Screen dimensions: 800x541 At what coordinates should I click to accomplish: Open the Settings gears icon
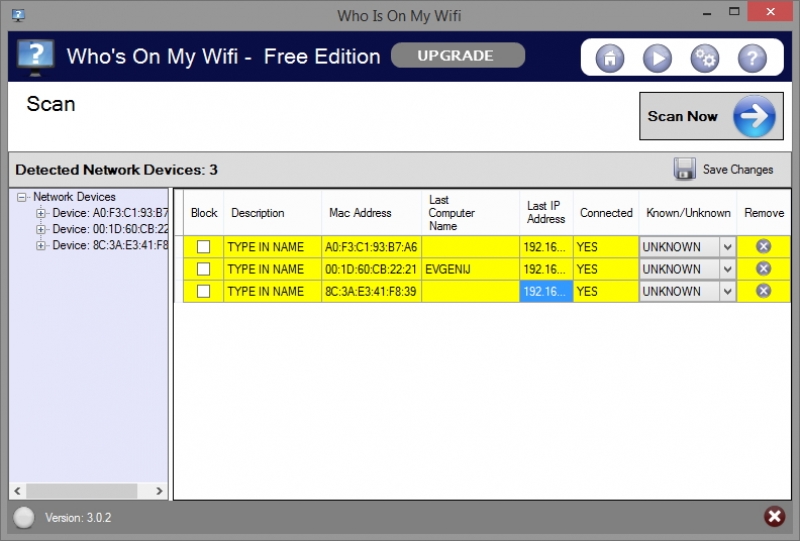705,59
